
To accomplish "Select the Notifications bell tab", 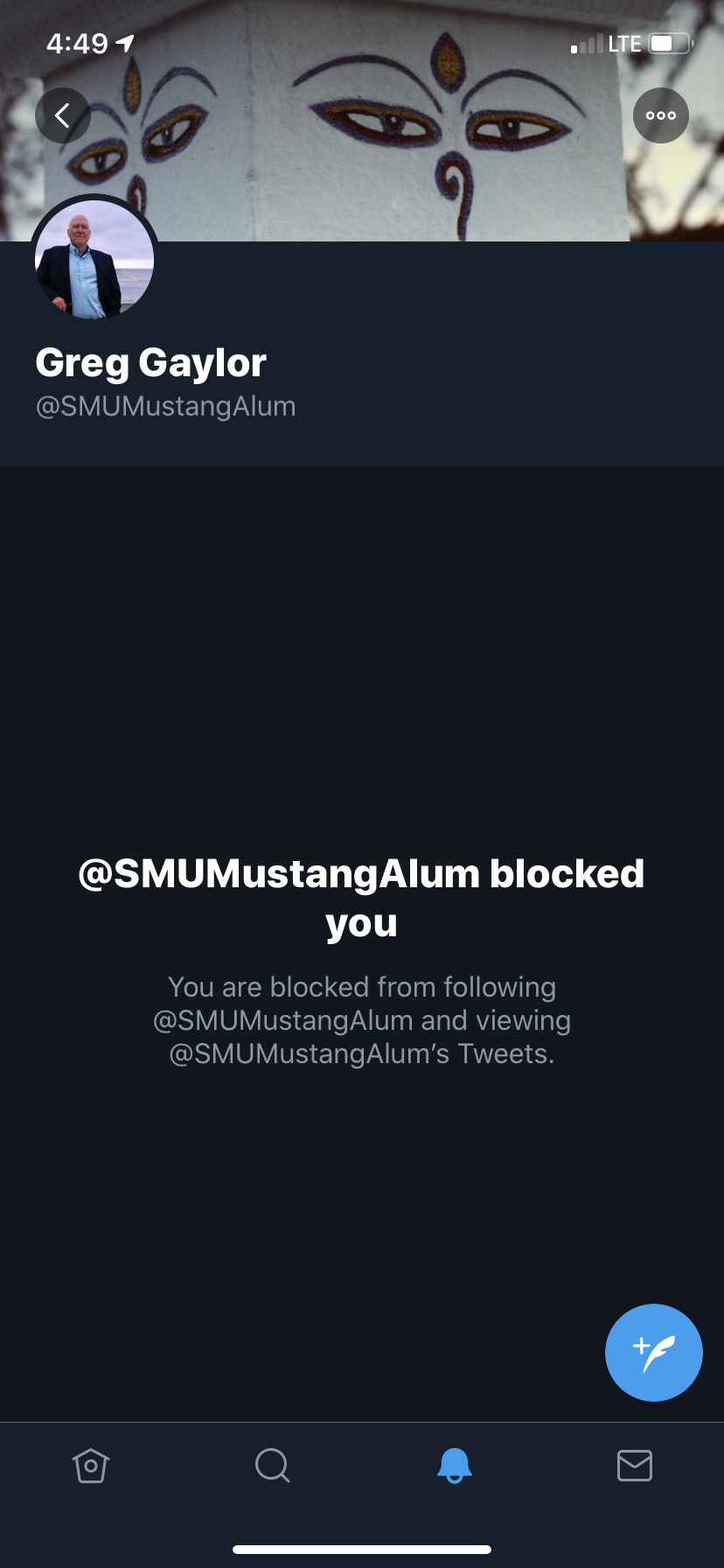I will [x=454, y=1466].
